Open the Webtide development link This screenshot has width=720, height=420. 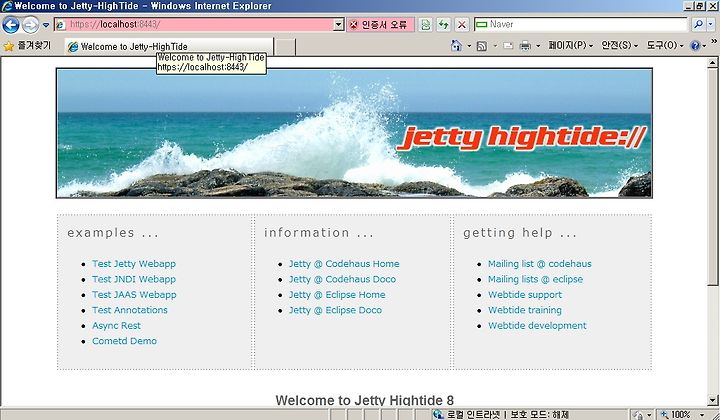(537, 325)
